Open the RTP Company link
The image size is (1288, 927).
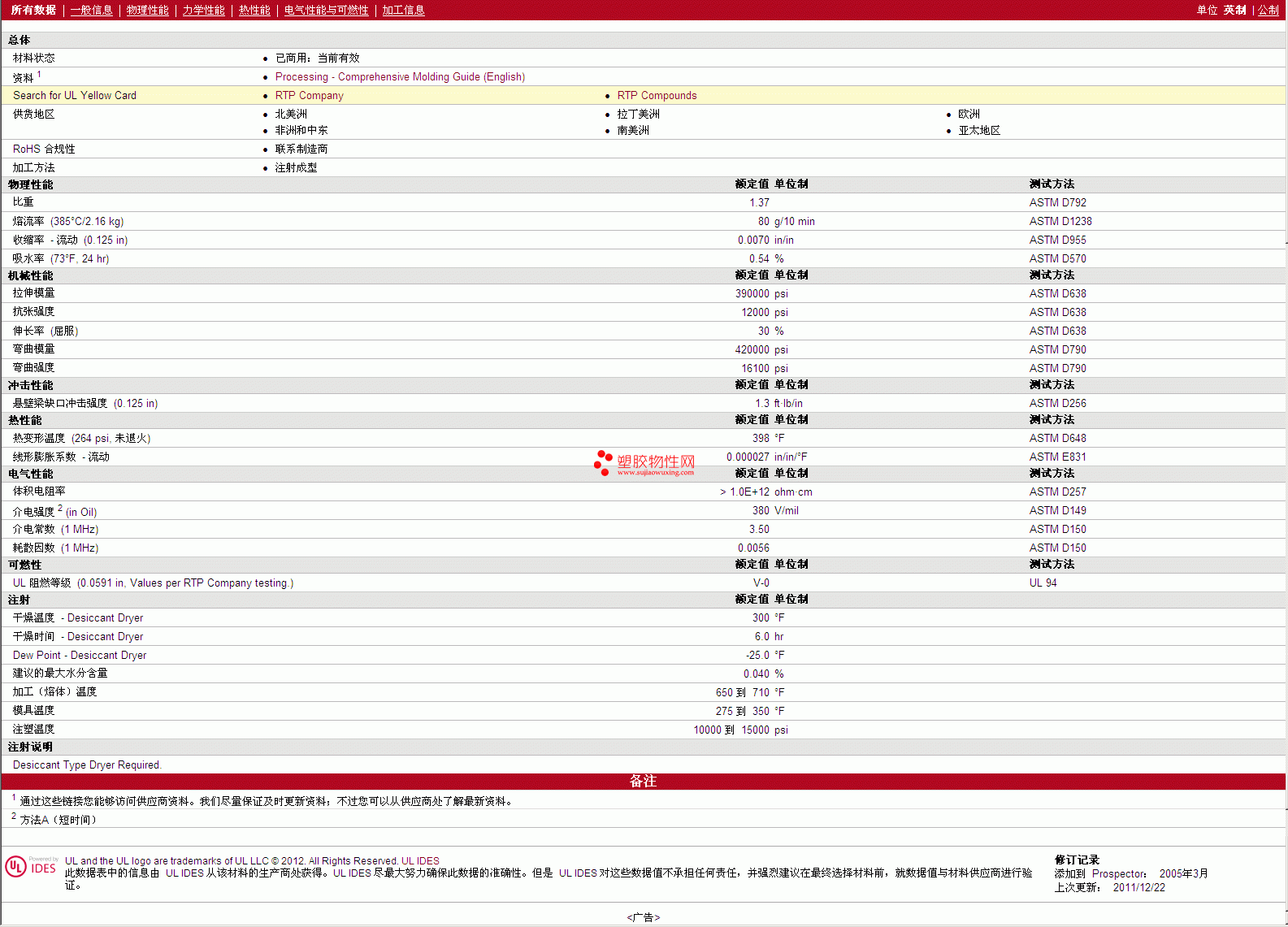click(309, 96)
